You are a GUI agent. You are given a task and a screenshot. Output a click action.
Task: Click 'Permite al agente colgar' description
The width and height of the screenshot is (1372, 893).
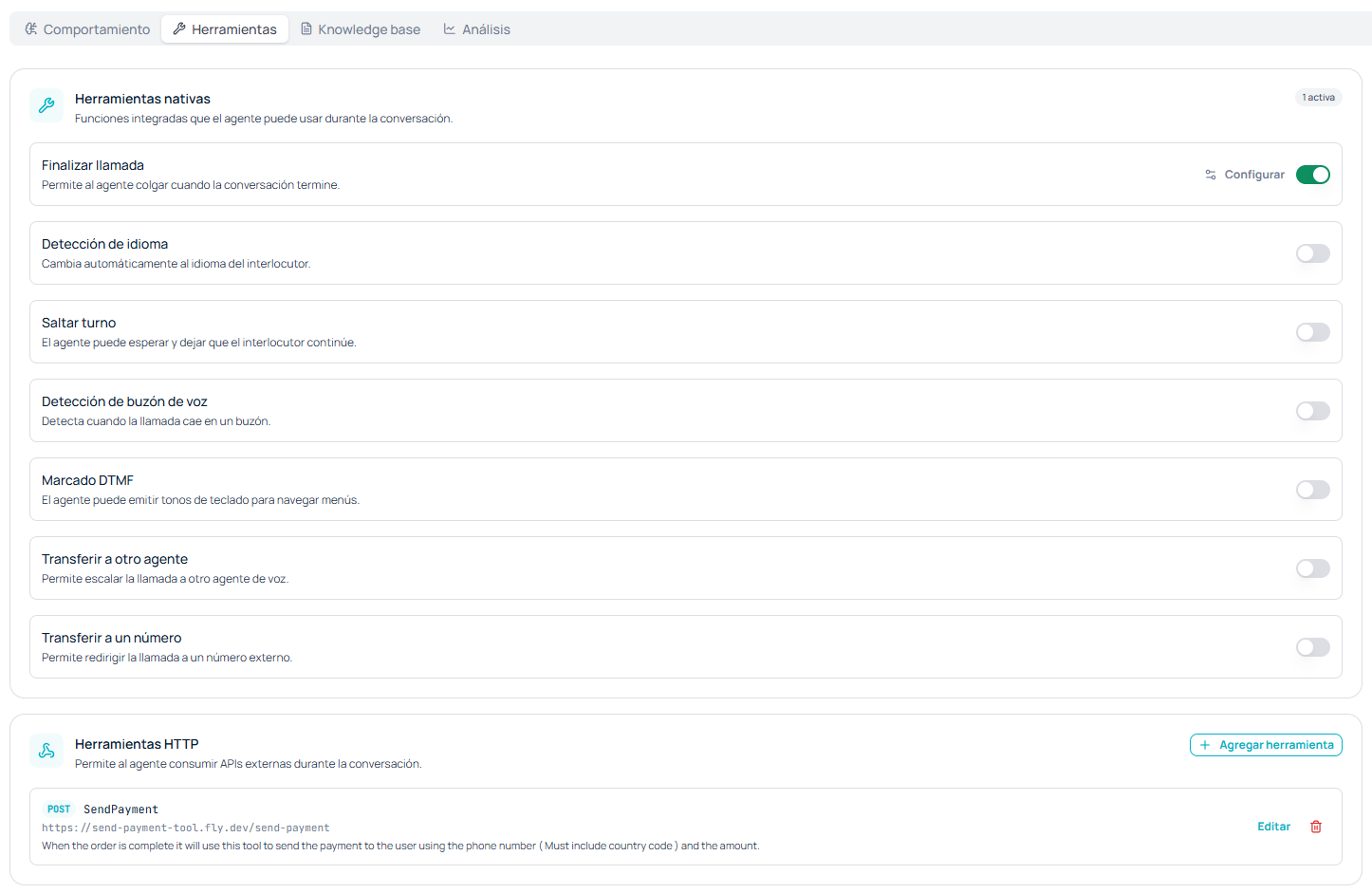pyautogui.click(x=191, y=185)
